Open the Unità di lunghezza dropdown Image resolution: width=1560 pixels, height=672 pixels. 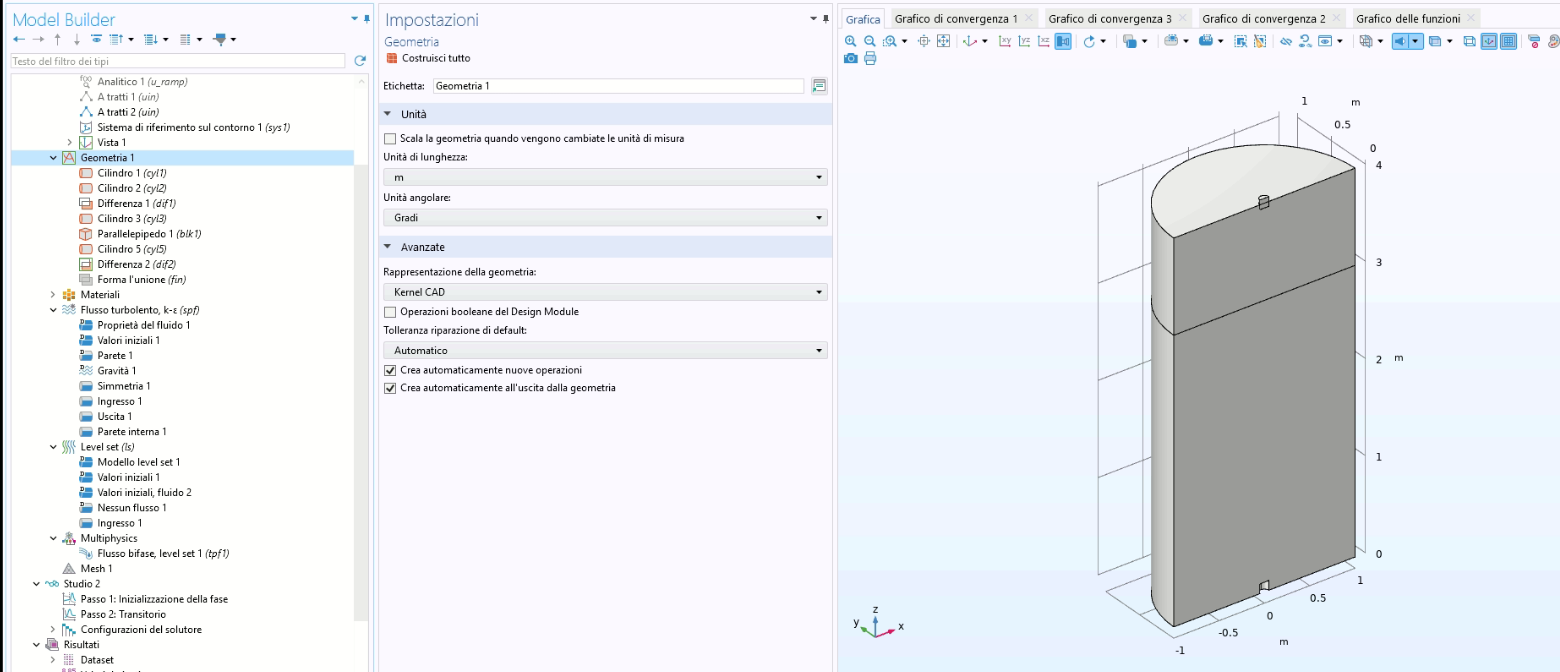click(605, 177)
